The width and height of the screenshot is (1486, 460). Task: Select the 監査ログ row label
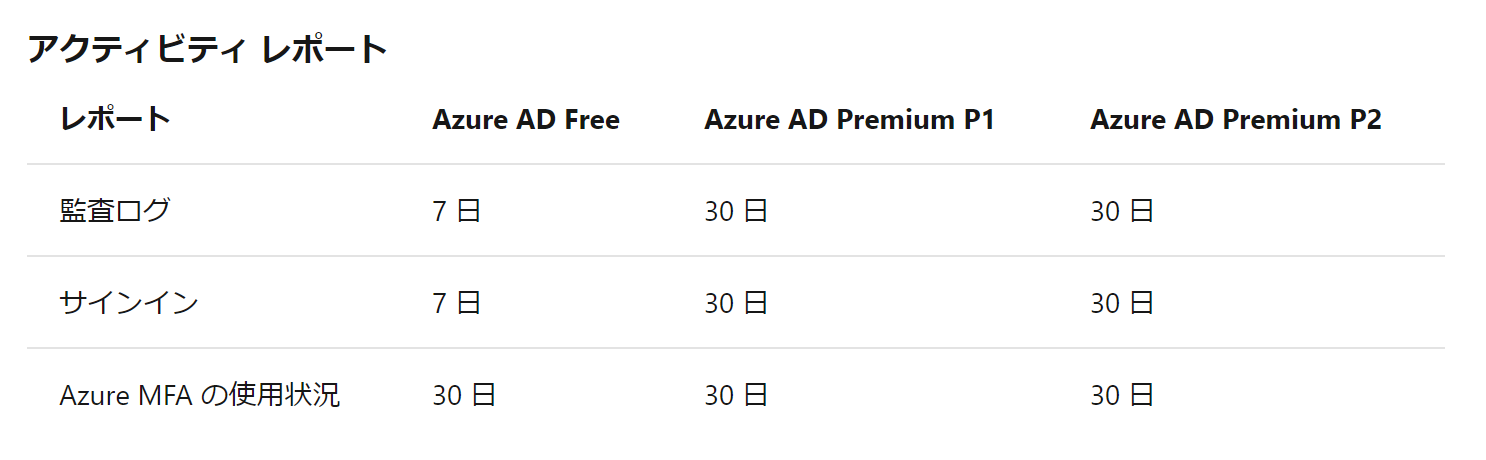point(115,211)
